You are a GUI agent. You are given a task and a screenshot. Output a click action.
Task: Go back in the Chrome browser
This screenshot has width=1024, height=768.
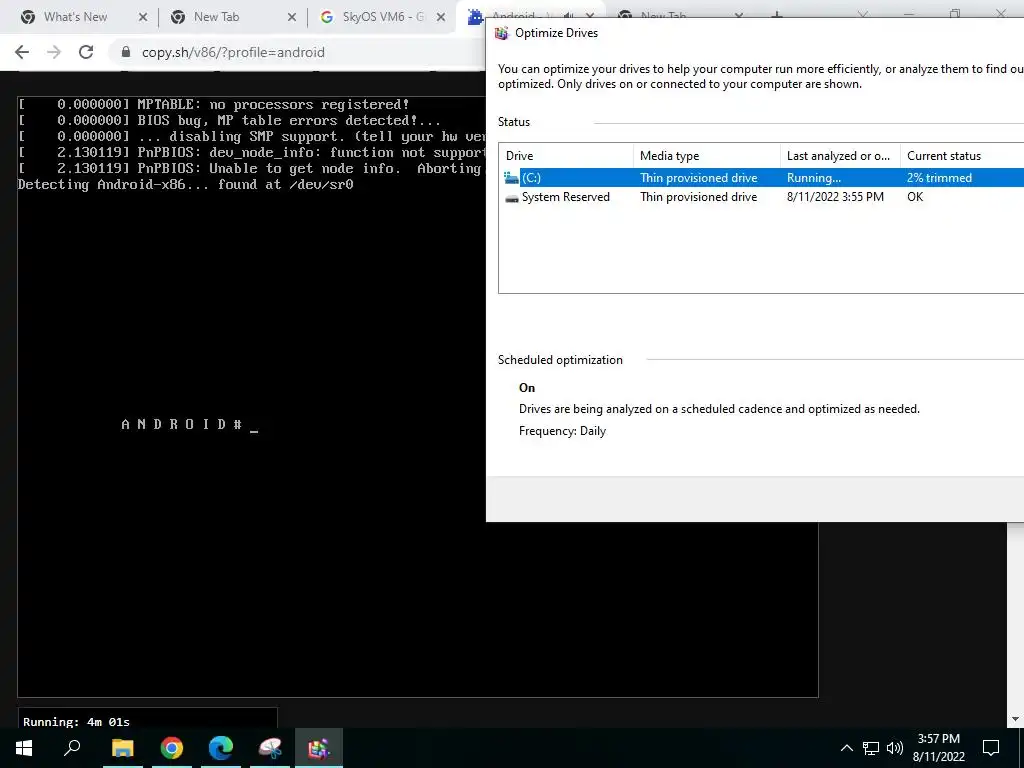(x=22, y=52)
